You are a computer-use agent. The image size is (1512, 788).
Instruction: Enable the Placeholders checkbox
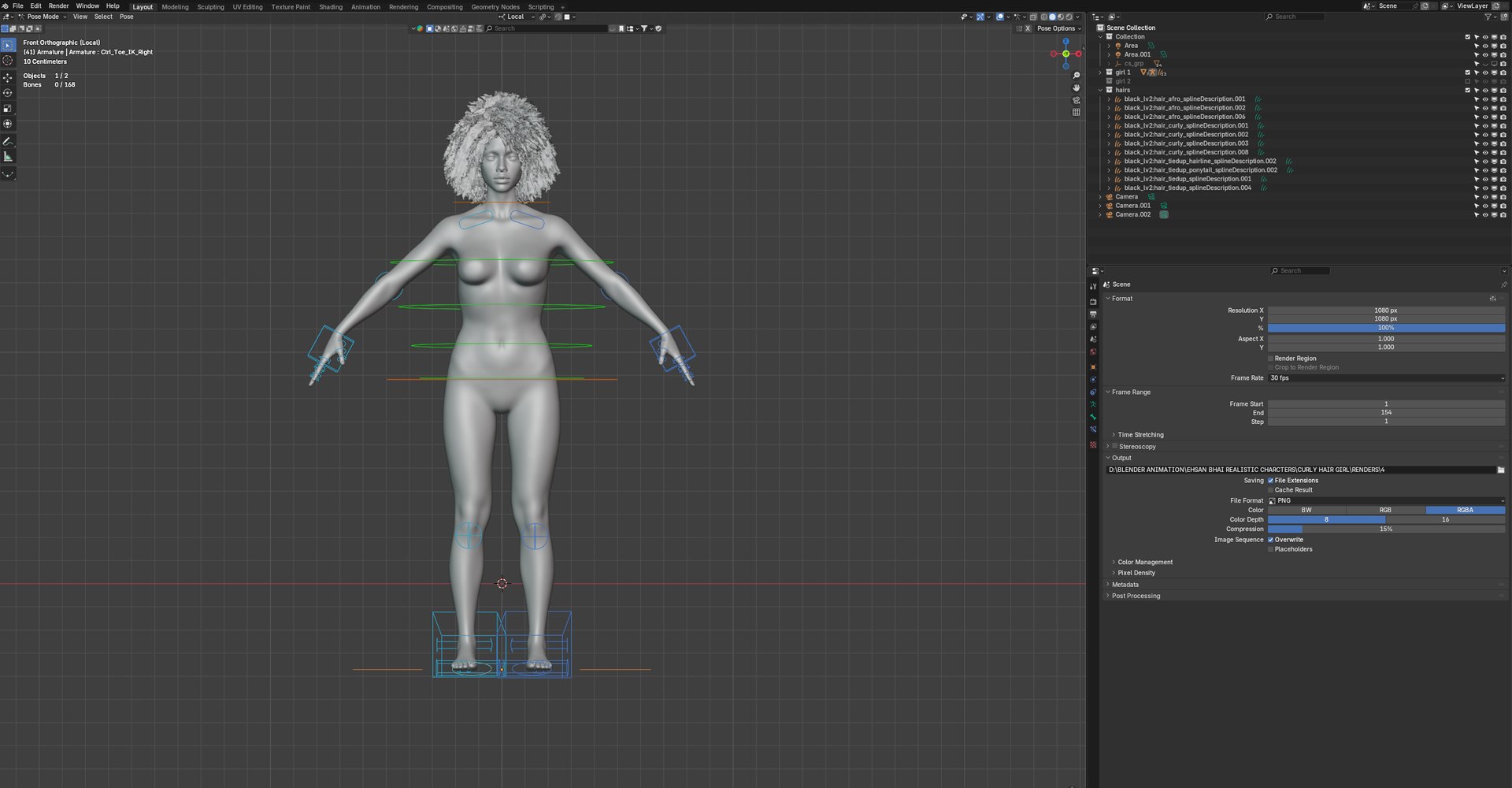1270,549
